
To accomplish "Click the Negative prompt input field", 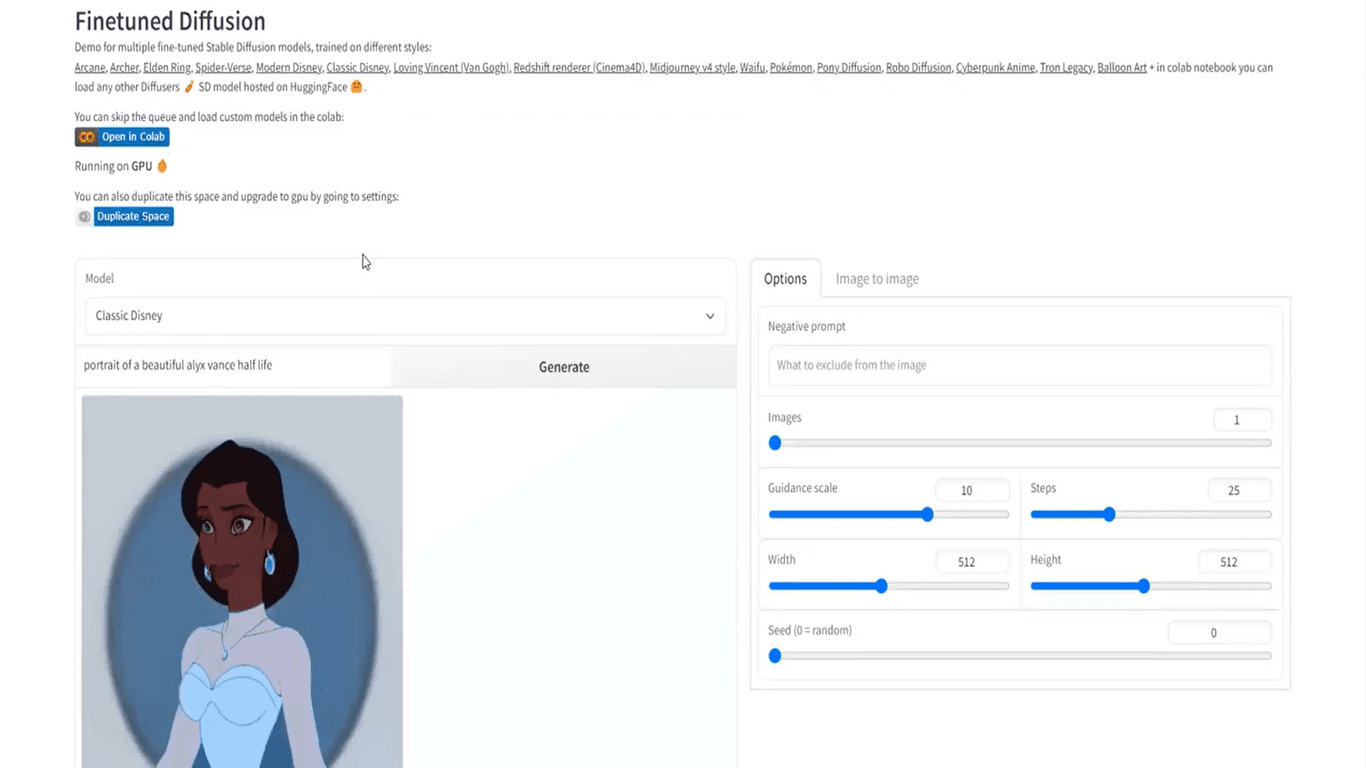I will coord(1019,366).
